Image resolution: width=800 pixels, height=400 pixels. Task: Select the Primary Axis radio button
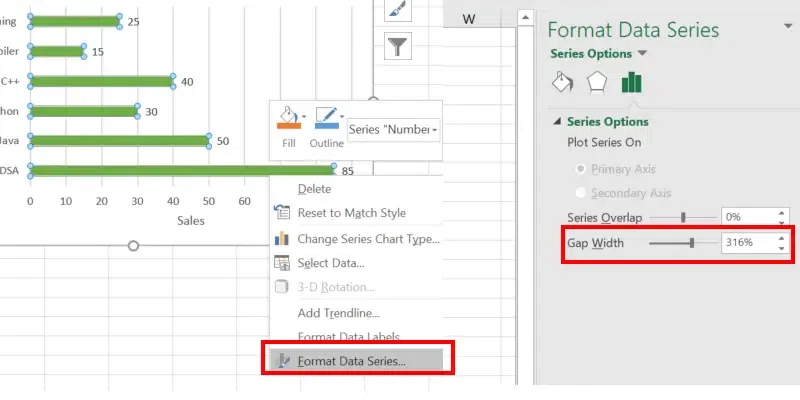tap(580, 169)
